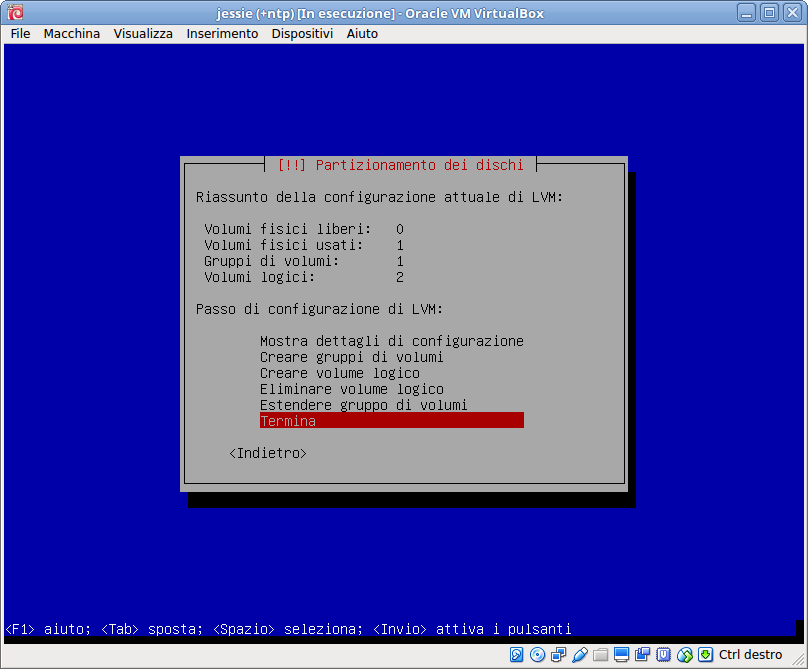Click the CPU virtualization features icon
808x669 pixels.
[x=663, y=655]
